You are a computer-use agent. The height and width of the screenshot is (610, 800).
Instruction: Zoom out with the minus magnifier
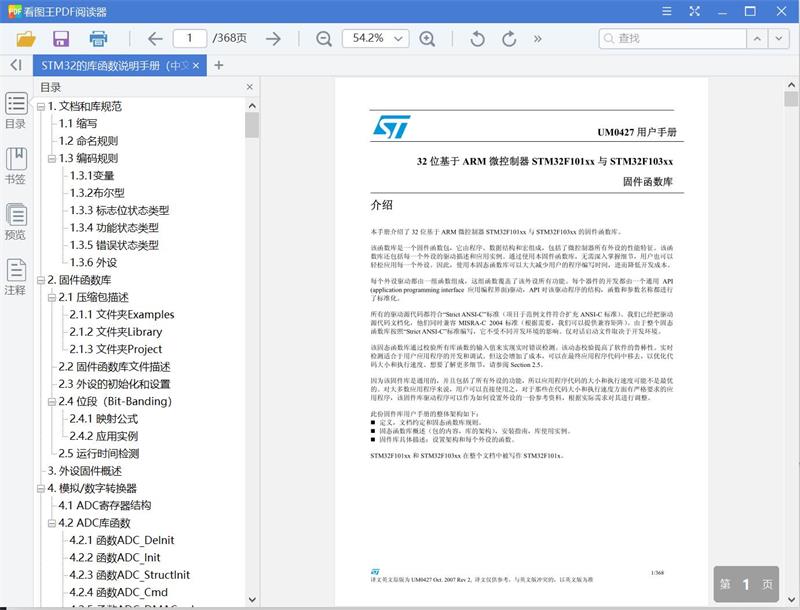(324, 39)
